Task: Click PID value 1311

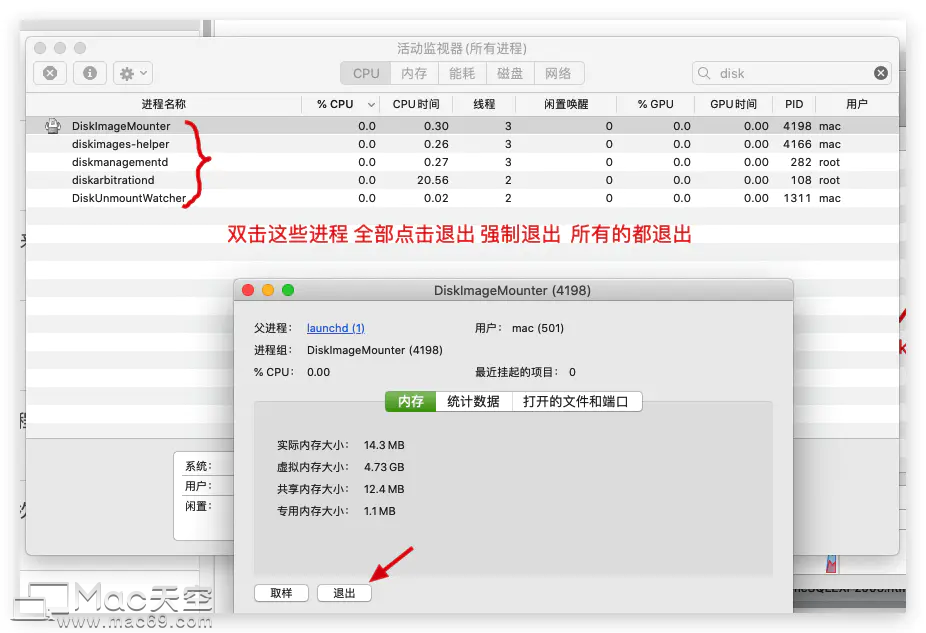Action: (797, 198)
